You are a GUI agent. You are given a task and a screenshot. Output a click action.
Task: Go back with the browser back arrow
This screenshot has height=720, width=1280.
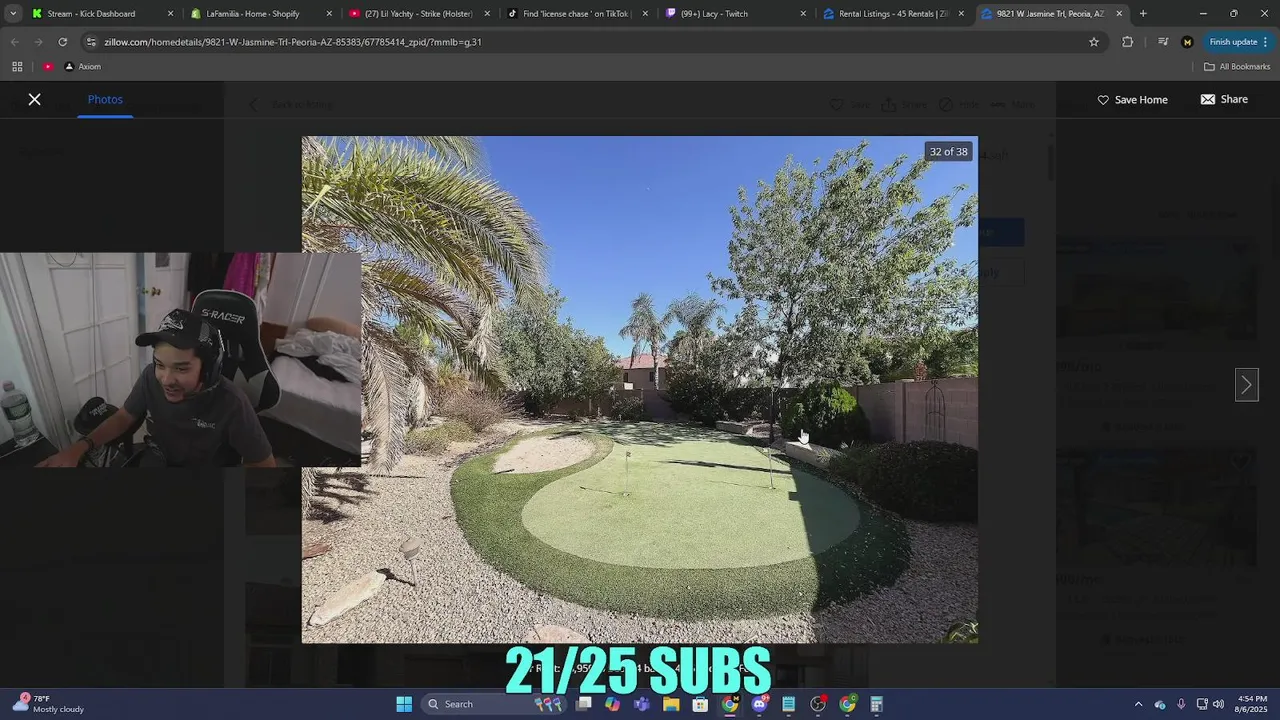tap(14, 42)
